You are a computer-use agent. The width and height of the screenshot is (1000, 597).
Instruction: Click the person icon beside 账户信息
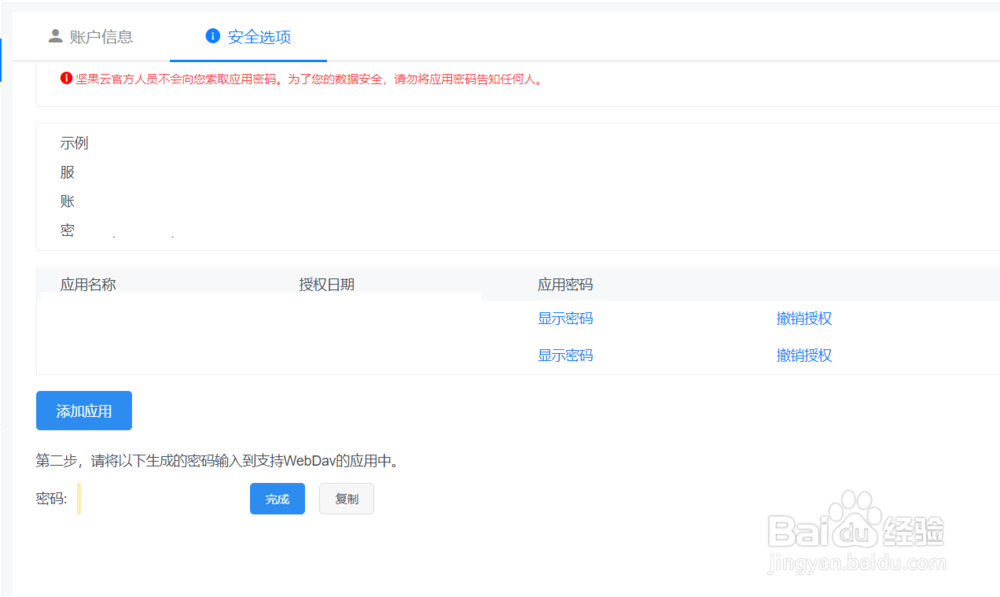tap(55, 36)
